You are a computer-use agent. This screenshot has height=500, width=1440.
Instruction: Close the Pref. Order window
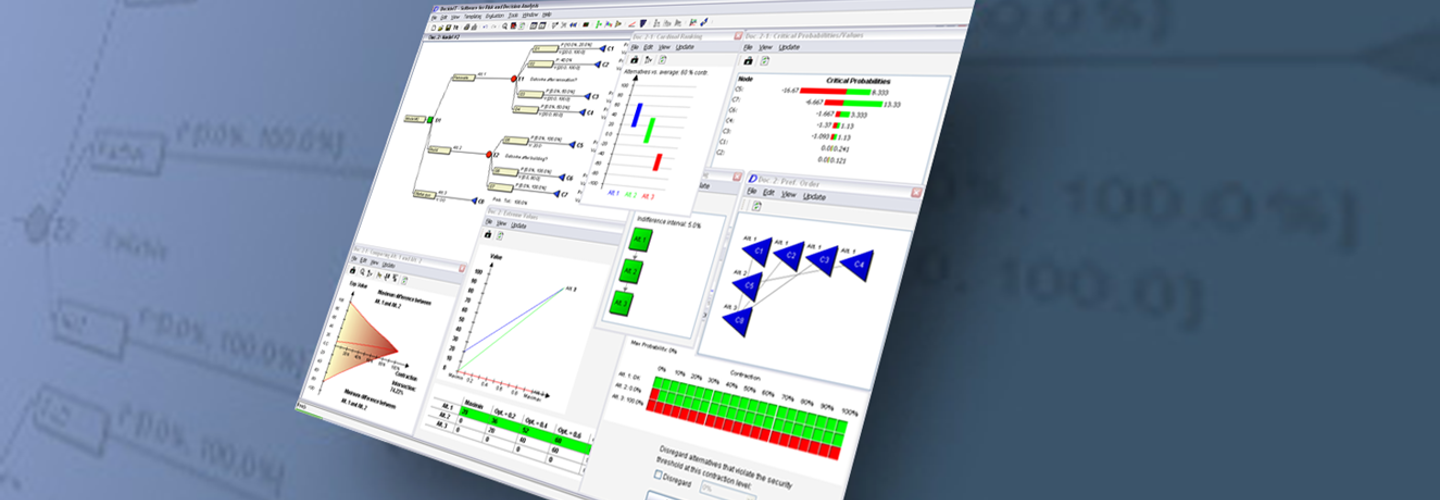click(x=915, y=191)
